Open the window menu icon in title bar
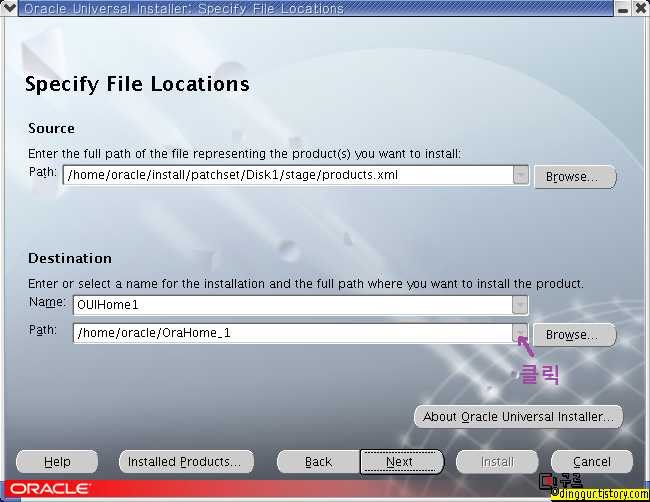650x502 pixels. click(x=9, y=8)
